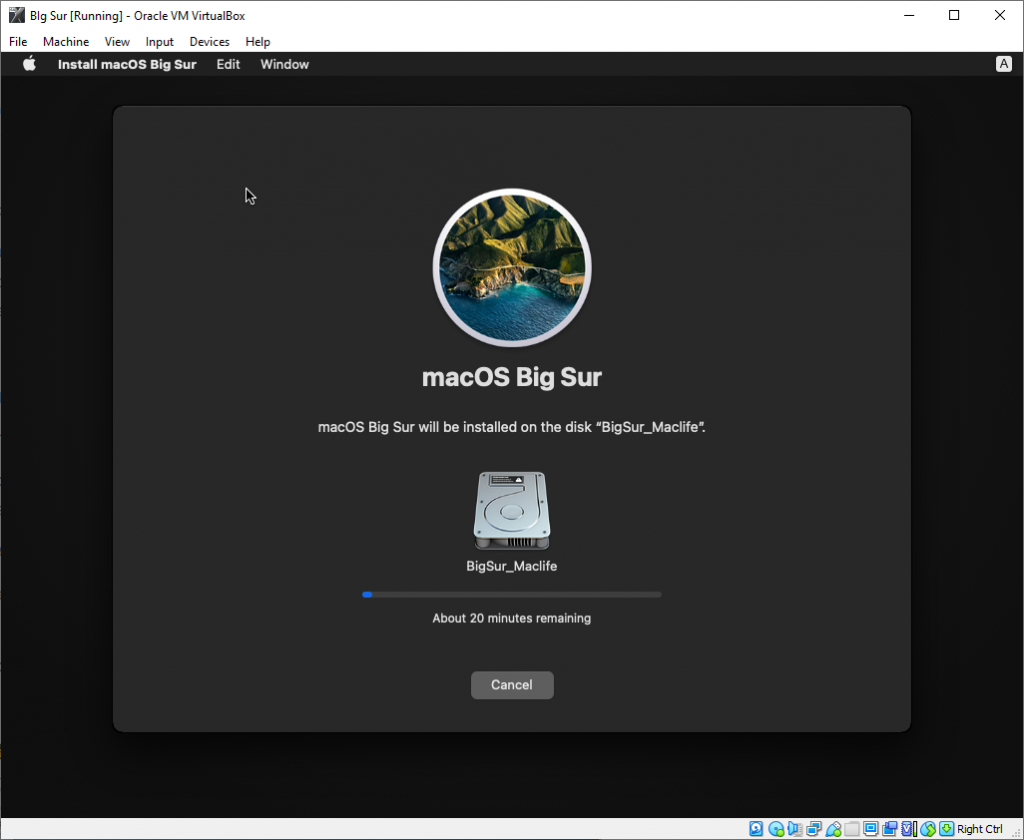Click the network adapters status icon
This screenshot has height=840, width=1024.
(814, 828)
